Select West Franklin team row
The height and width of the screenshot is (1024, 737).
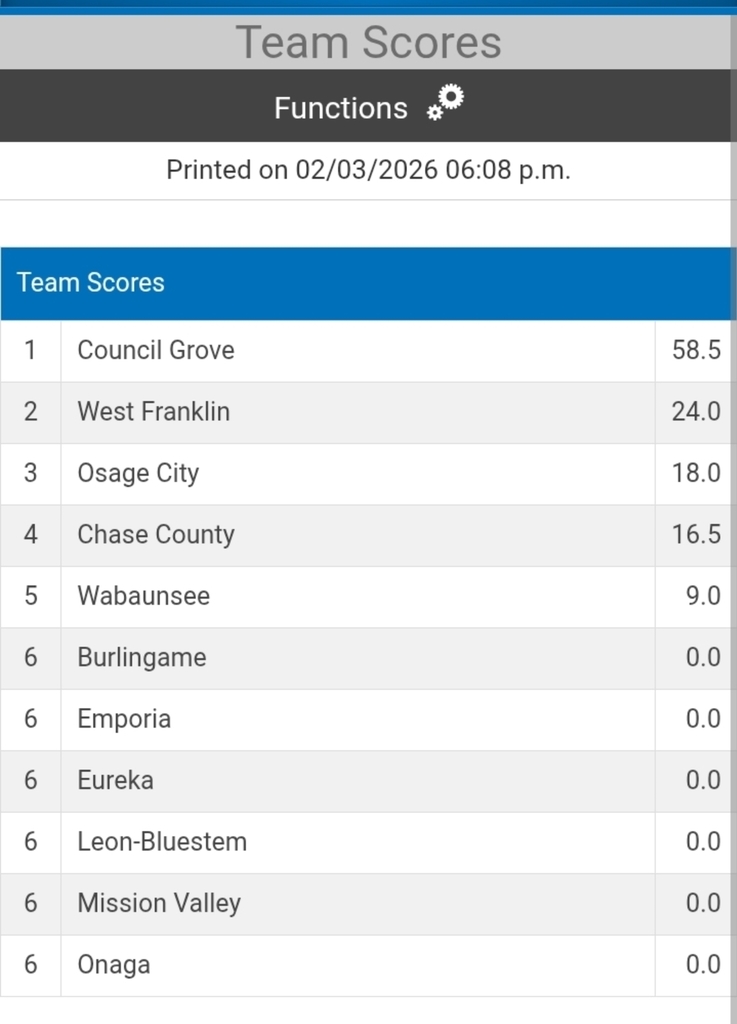point(154,411)
